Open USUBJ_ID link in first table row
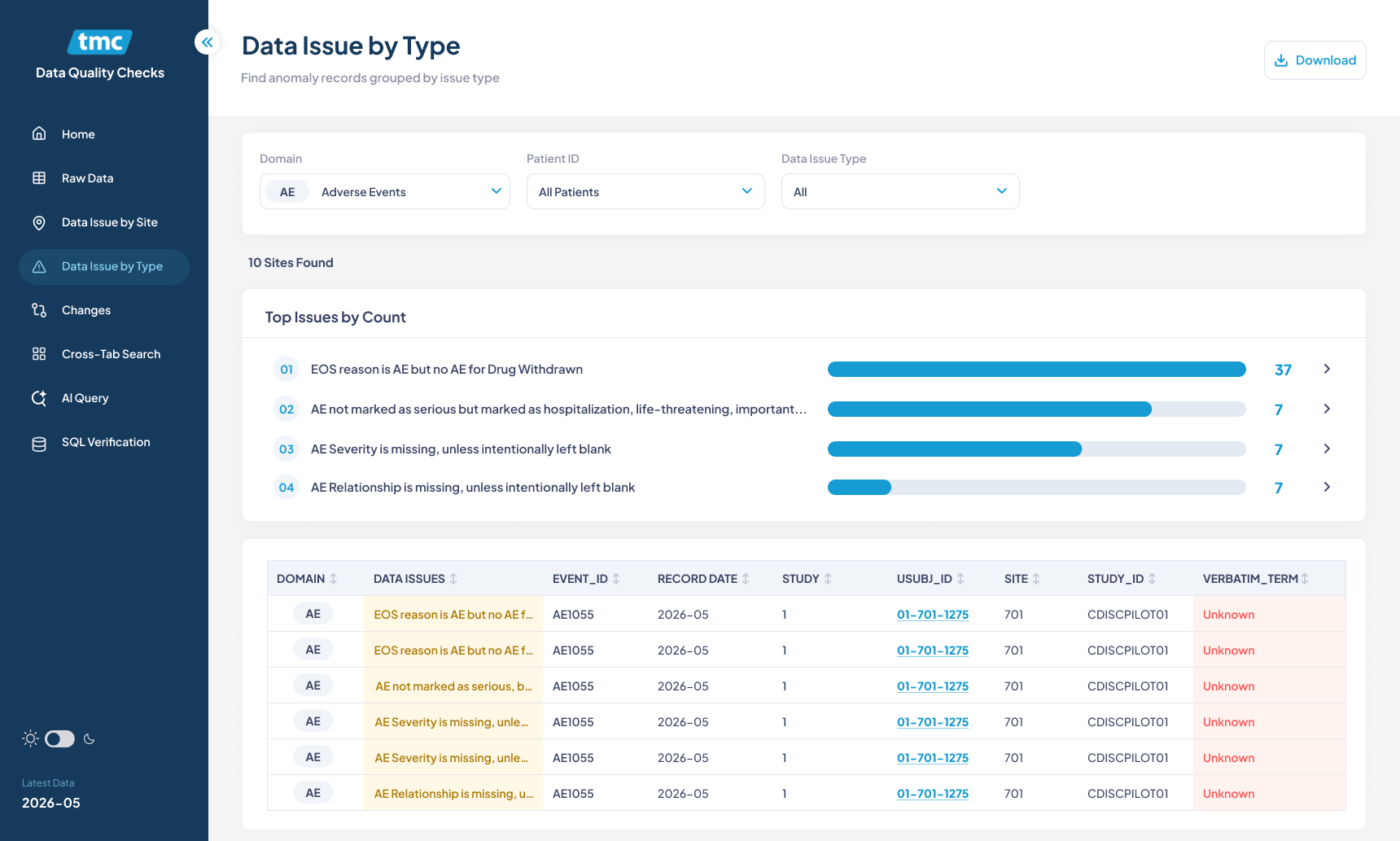Screen dimensions: 1400x841 pyautogui.click(x=933, y=615)
